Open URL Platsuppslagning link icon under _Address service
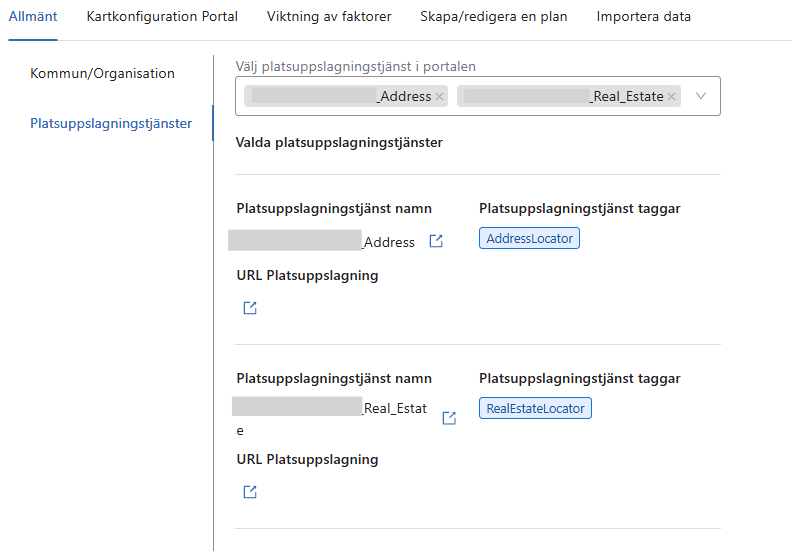 [x=250, y=308]
